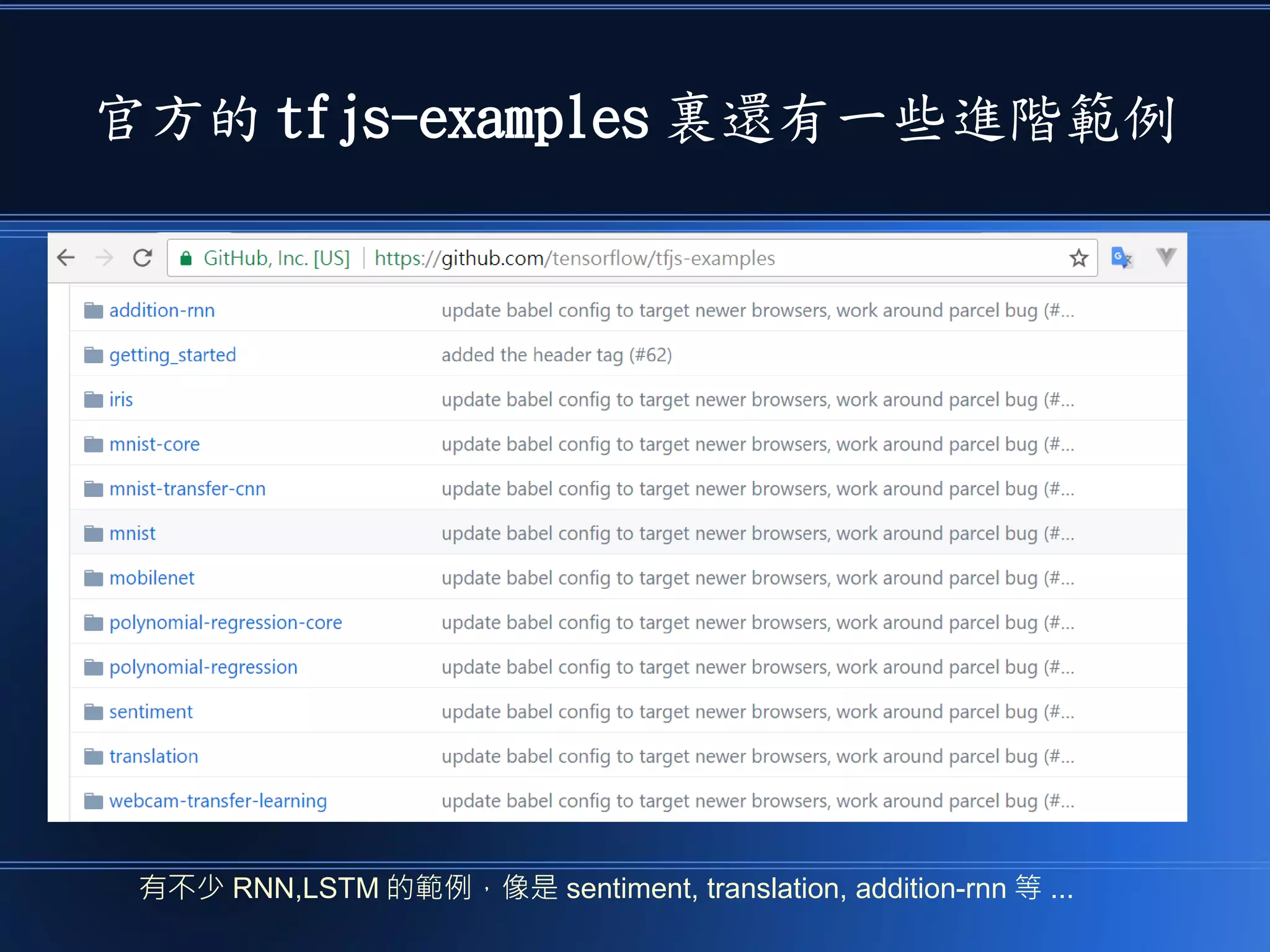Viewport: 1270px width, 952px height.
Task: Click folder icon beside polynomial-regression-core
Action: 94,622
